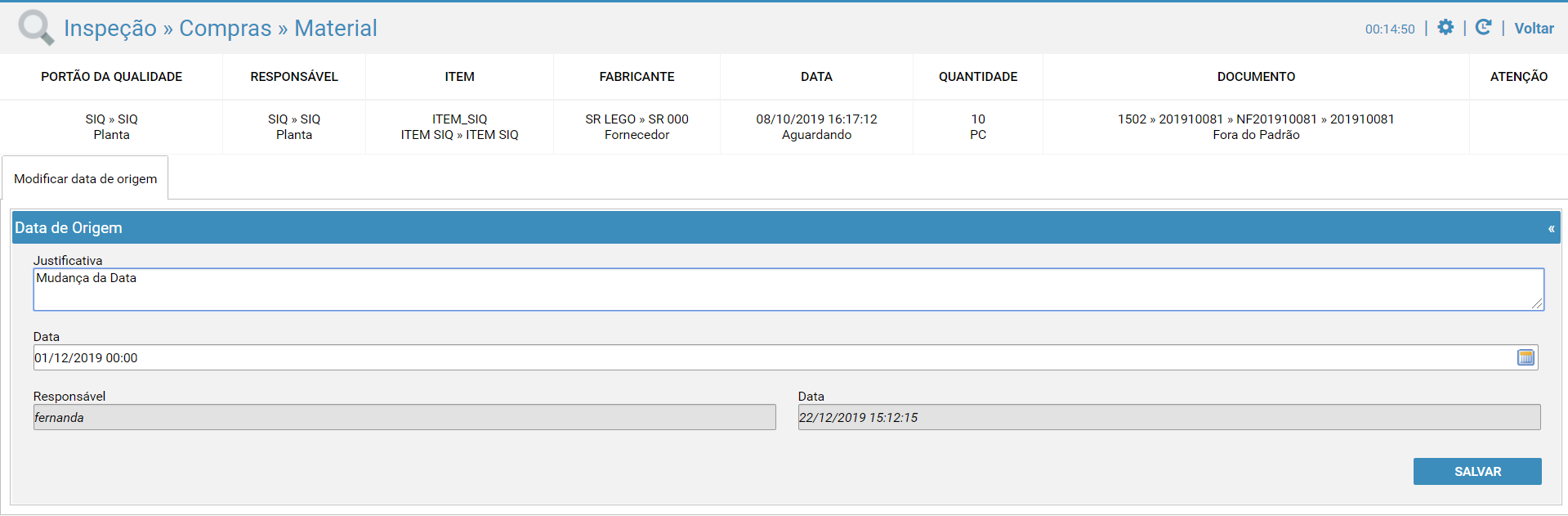Click the FABRICANTE column header
The width and height of the screenshot is (1568, 516).
pyautogui.click(x=637, y=77)
